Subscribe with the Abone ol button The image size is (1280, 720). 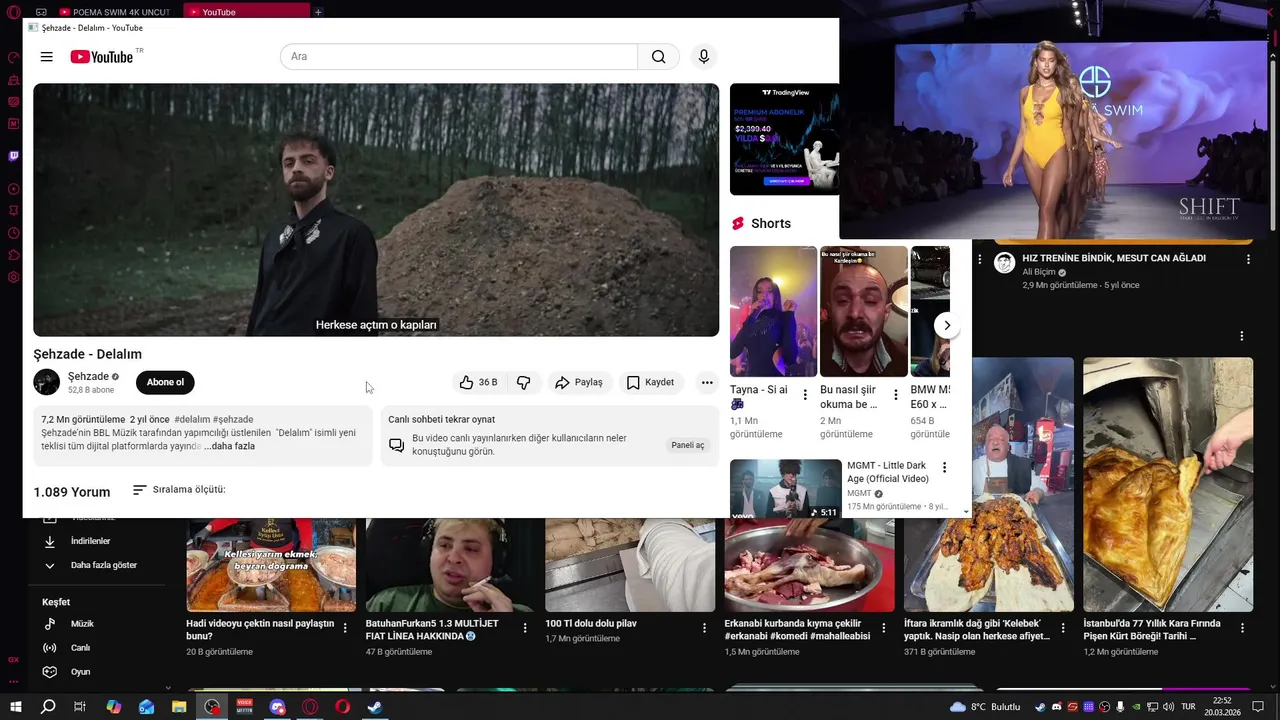coord(165,382)
